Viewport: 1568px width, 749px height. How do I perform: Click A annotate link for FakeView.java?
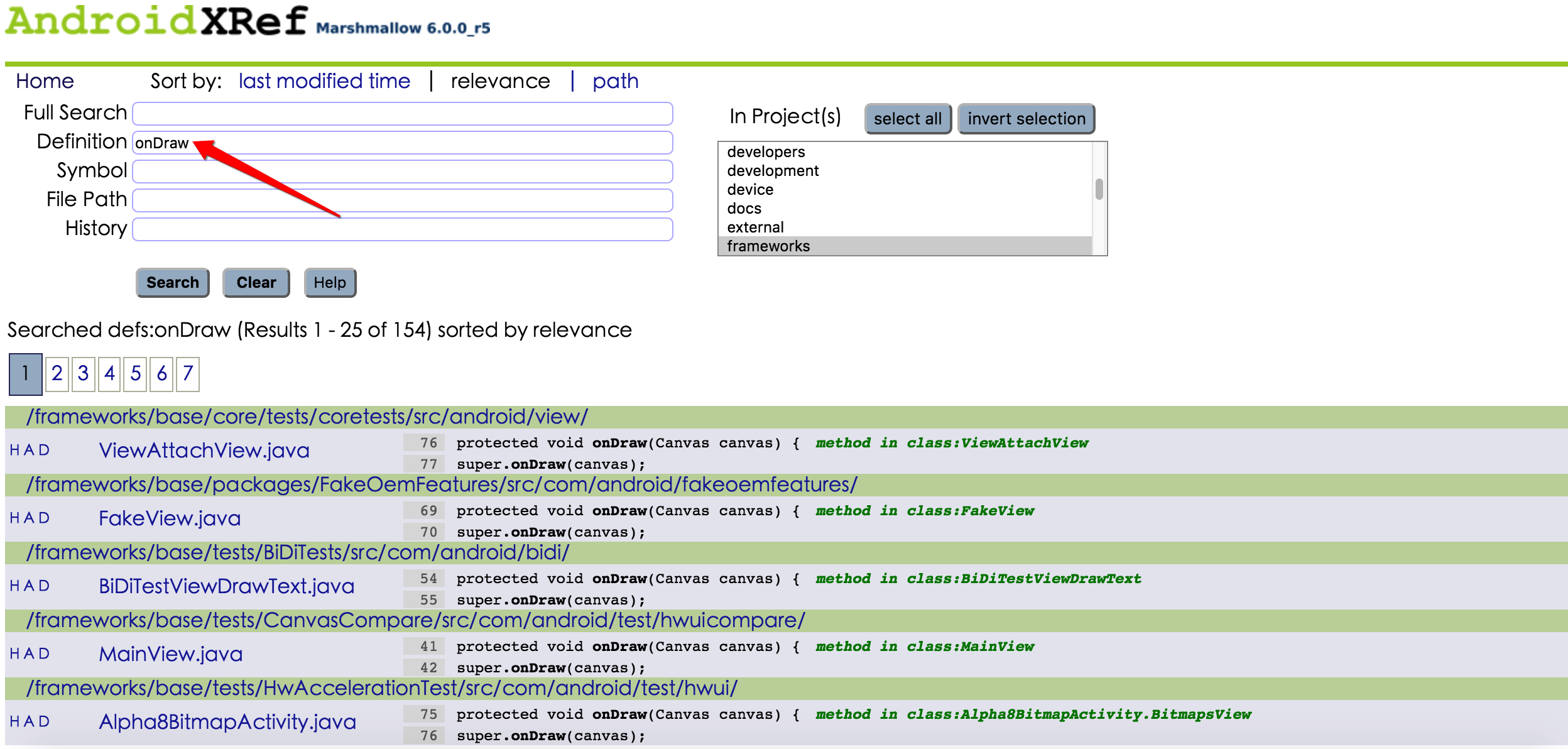pyautogui.click(x=29, y=518)
